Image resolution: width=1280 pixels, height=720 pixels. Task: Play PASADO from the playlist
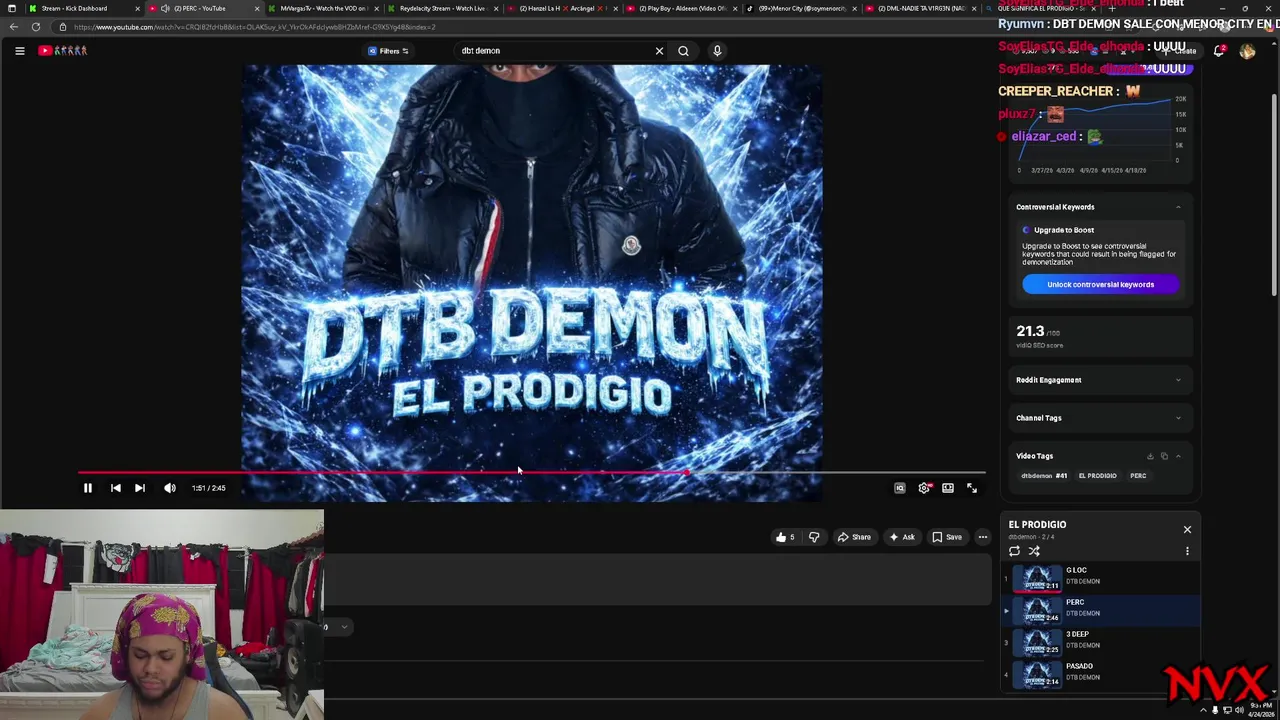[1100, 673]
